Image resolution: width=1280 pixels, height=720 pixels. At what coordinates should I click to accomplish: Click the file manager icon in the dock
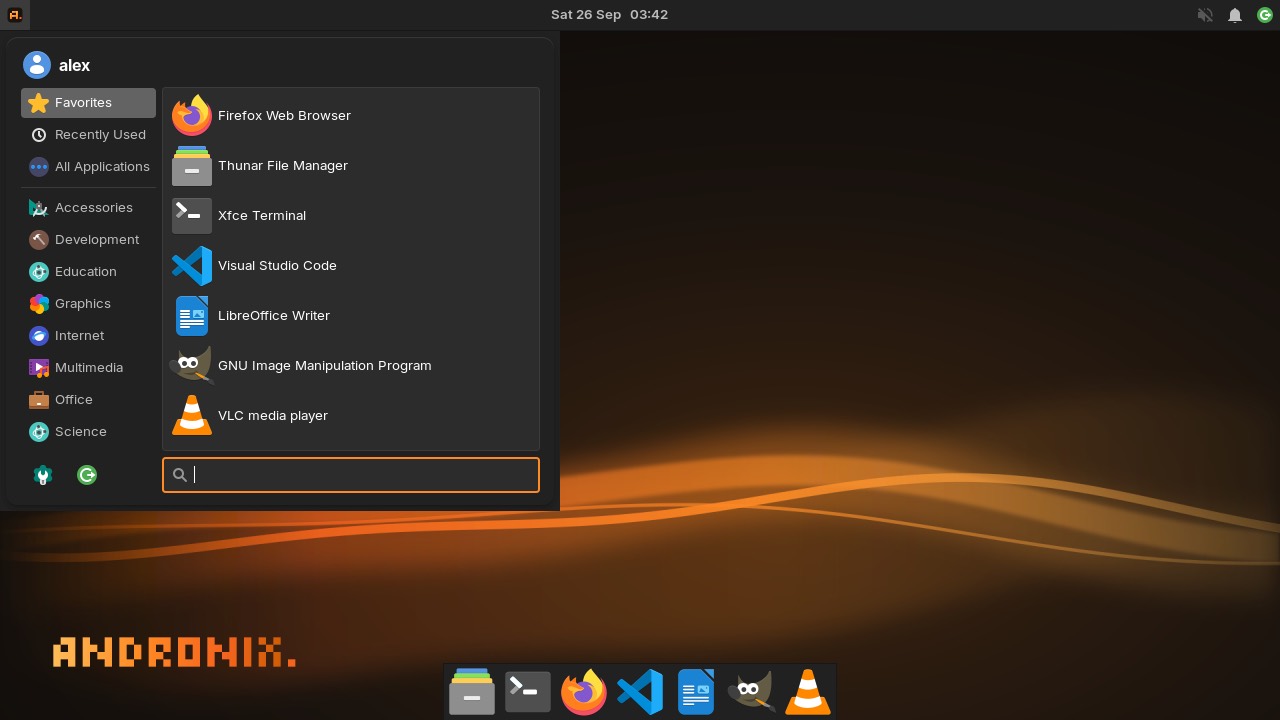click(472, 692)
